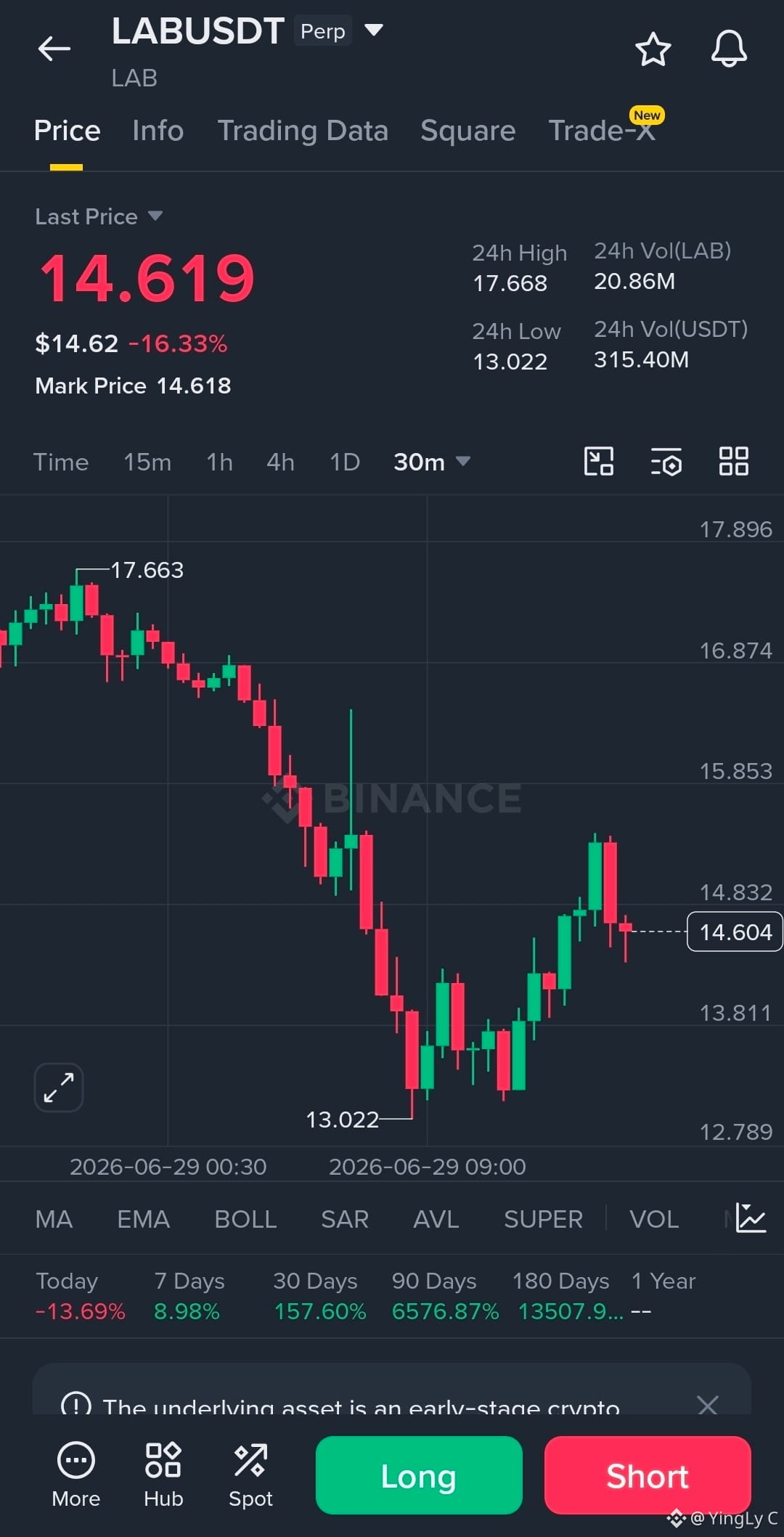Viewport: 784px width, 1537px height.
Task: Add LABUSDT to favorites with star icon
Action: (x=653, y=49)
